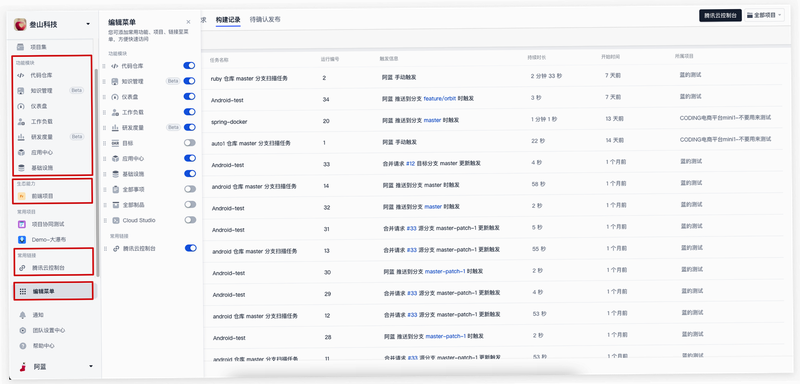Click the 任务名称 column header
The height and width of the screenshot is (384, 800).
pos(219,59)
